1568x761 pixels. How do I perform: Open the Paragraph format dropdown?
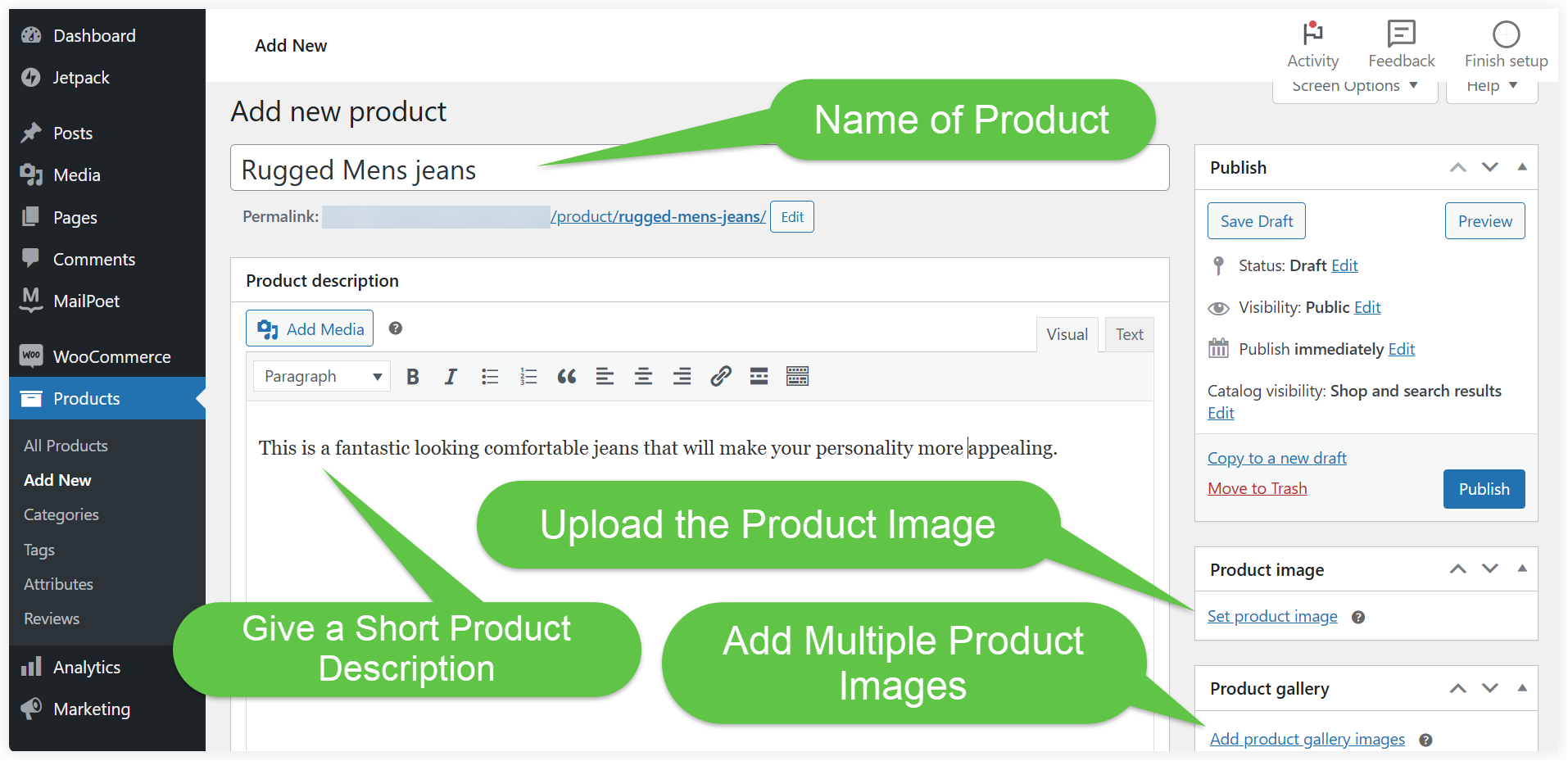pos(322,377)
